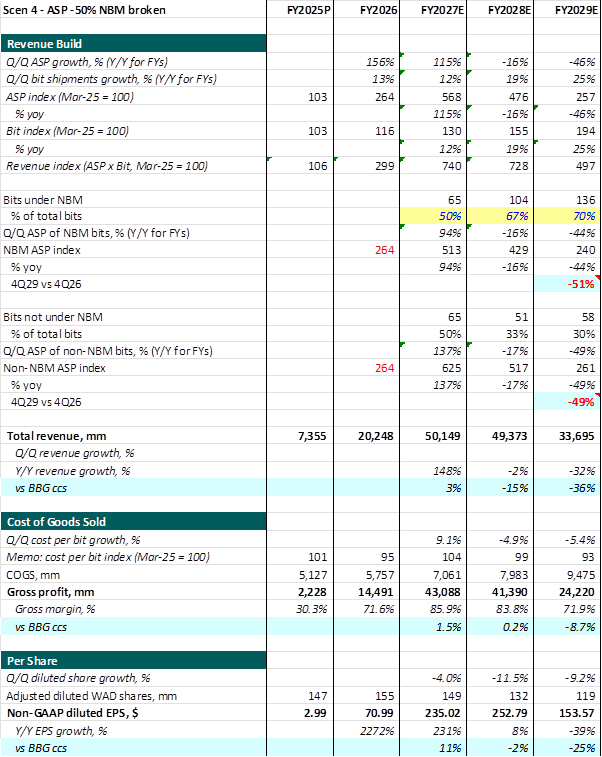Screen dimensions: 602x757
Task: Select yellow cell showing 67% of total bits
Action: pos(500,216)
